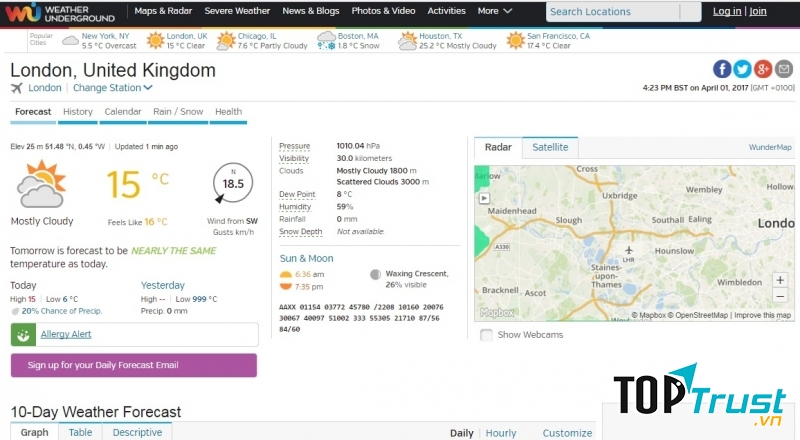Viewport: 800px width, 440px height.
Task: Open News & Blogs menu
Action: click(x=311, y=11)
